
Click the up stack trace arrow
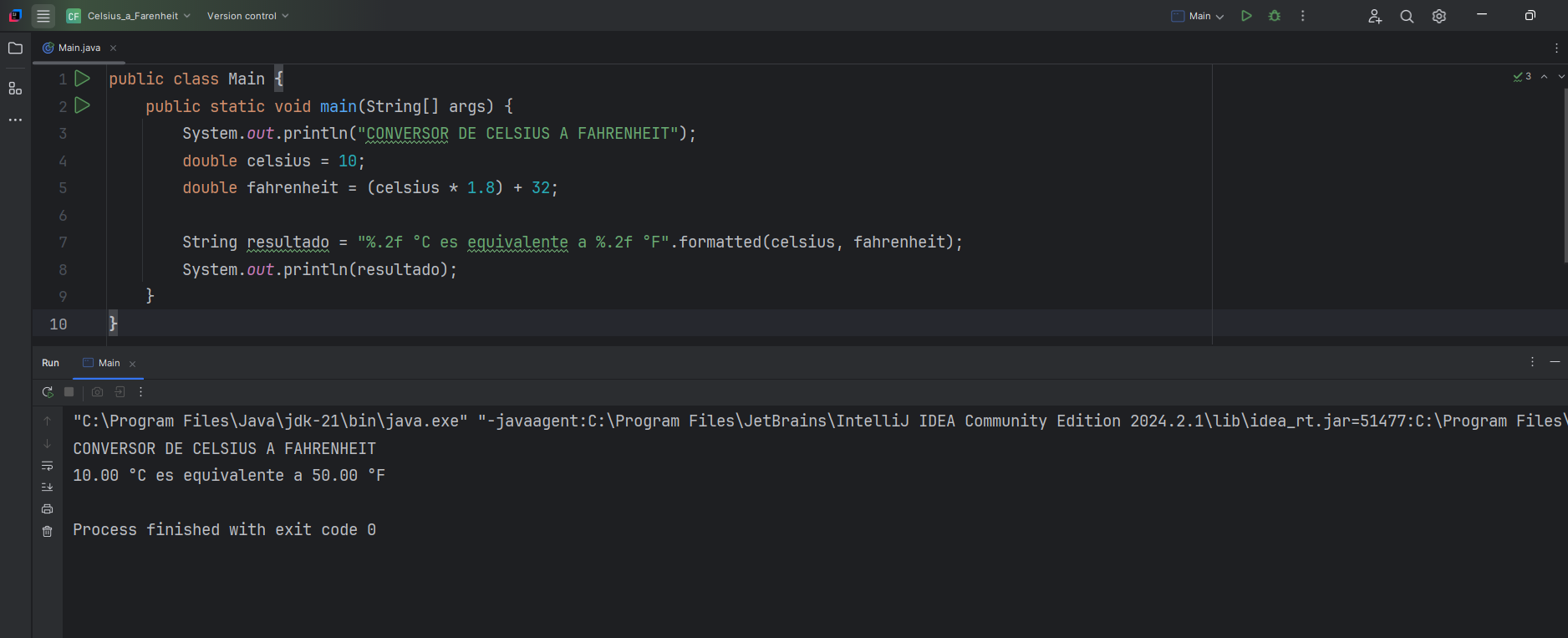click(48, 421)
